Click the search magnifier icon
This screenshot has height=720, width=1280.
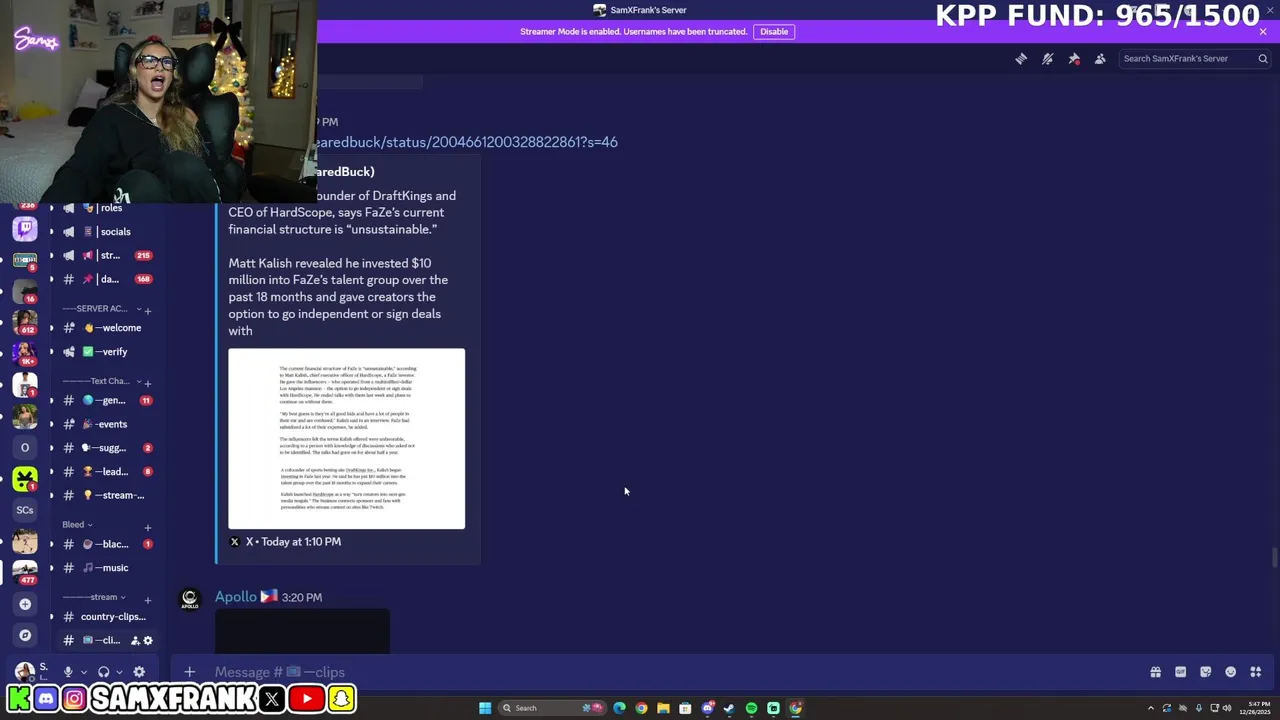click(x=1263, y=59)
